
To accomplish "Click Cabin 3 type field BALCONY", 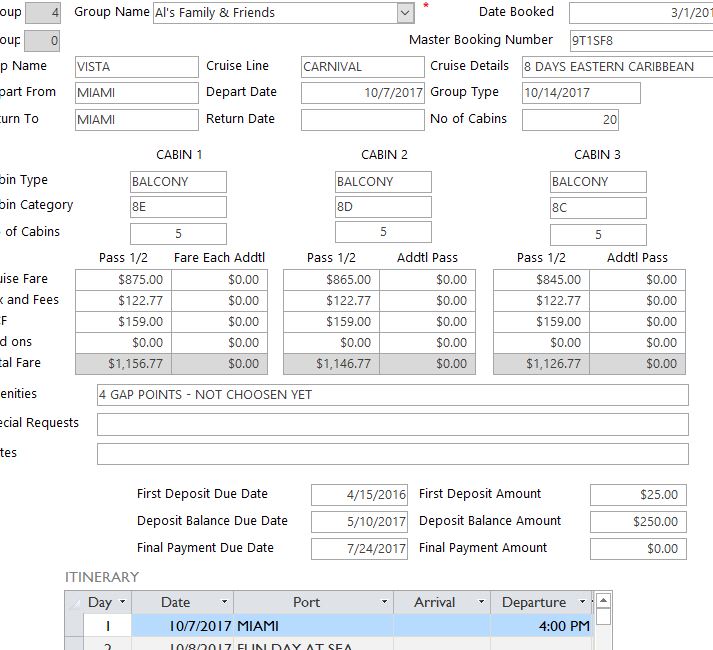I will 597,182.
